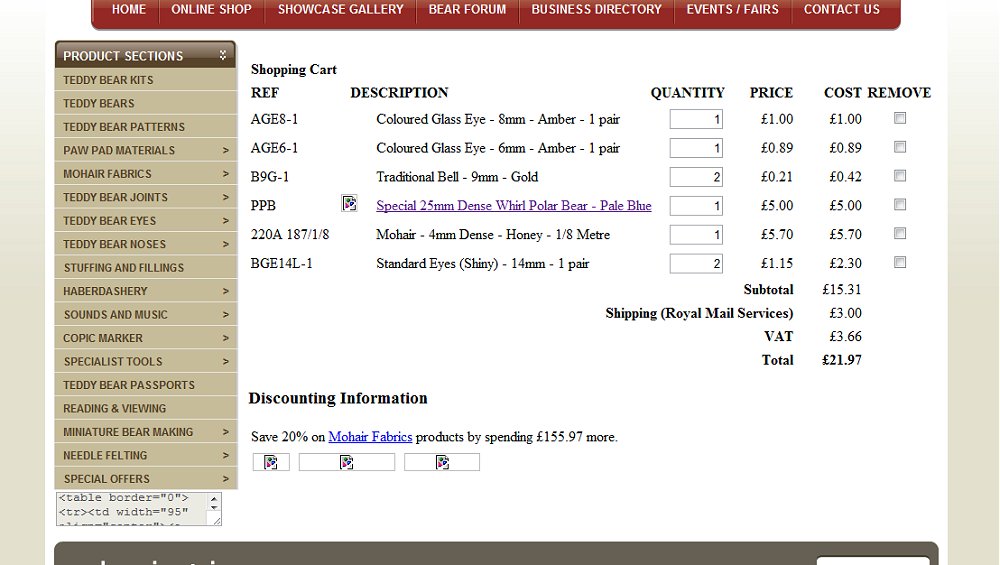This screenshot has width=1000, height=565.
Task: Collapse Product Sections using the double-chevron icon
Action: point(223,55)
